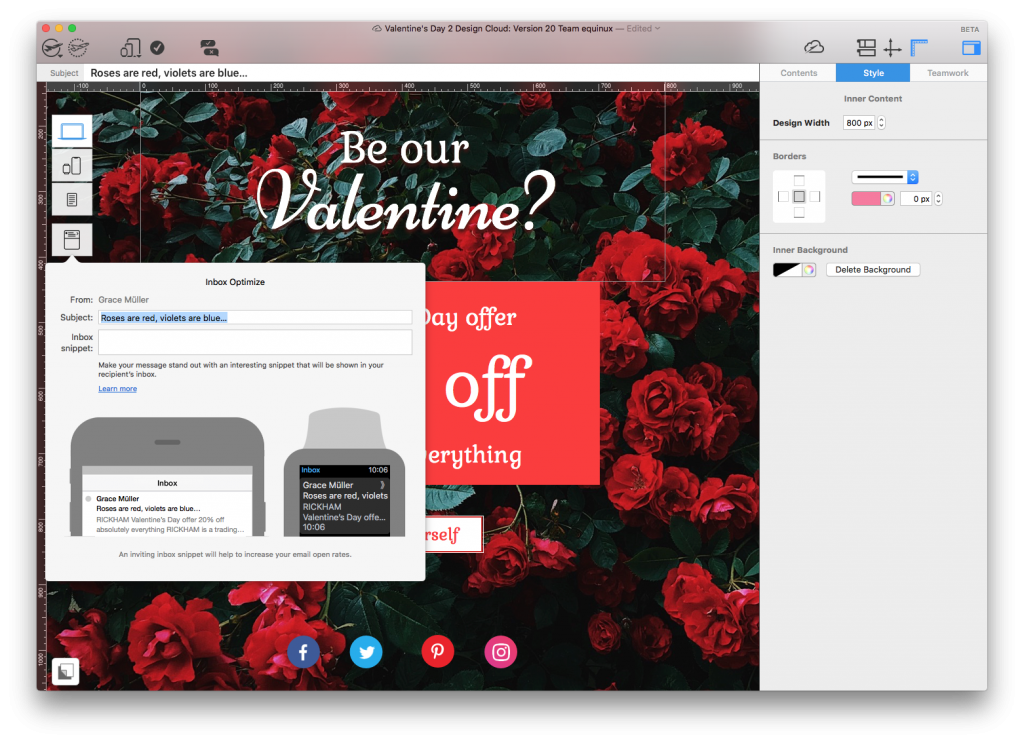Screen dimensions: 1024x743
Task: Open the comments approval speech bubble icon
Action: click(209, 48)
